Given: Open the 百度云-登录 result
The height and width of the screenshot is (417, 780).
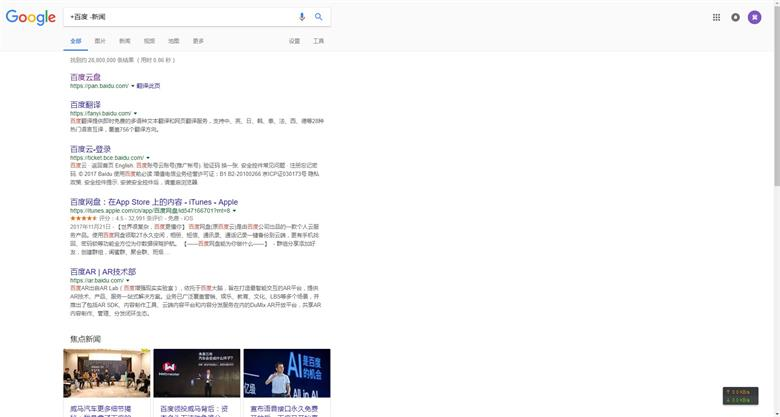Looking at the screenshot, I should [90, 149].
